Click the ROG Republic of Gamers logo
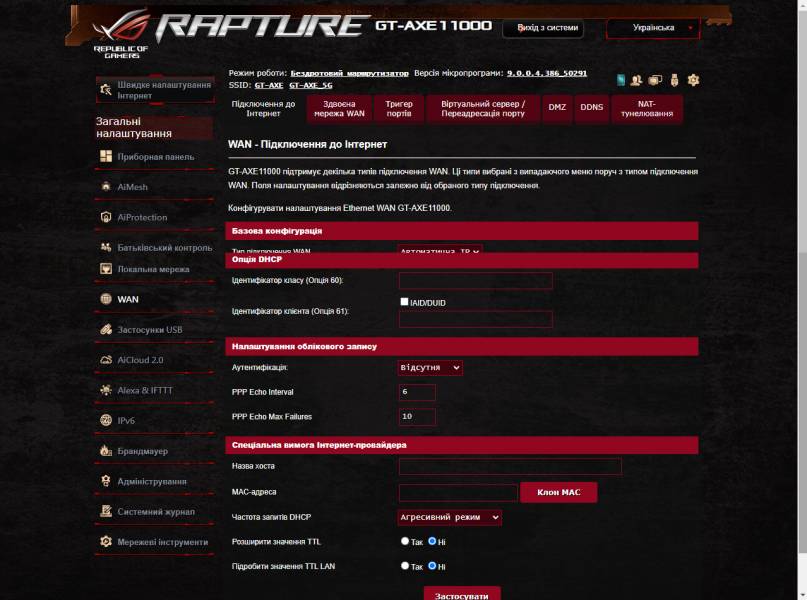807x600 pixels. pyautogui.click(x=122, y=34)
